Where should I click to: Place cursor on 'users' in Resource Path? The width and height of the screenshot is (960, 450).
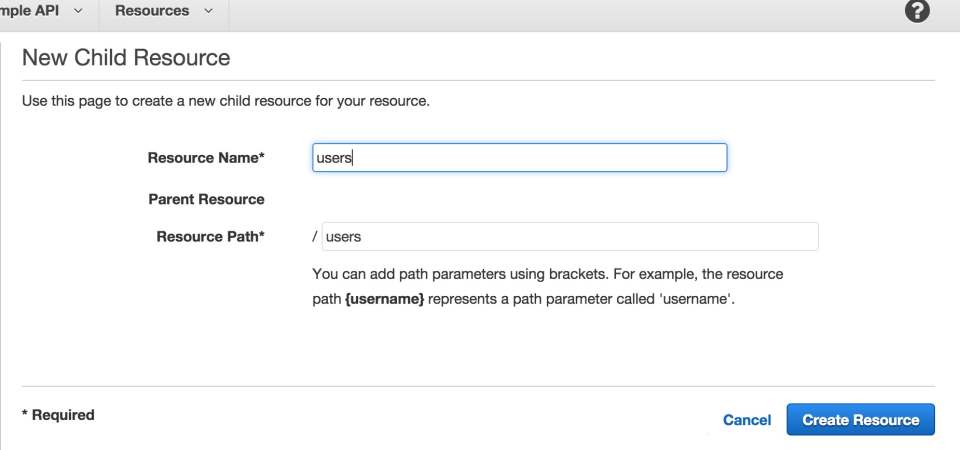pos(343,237)
